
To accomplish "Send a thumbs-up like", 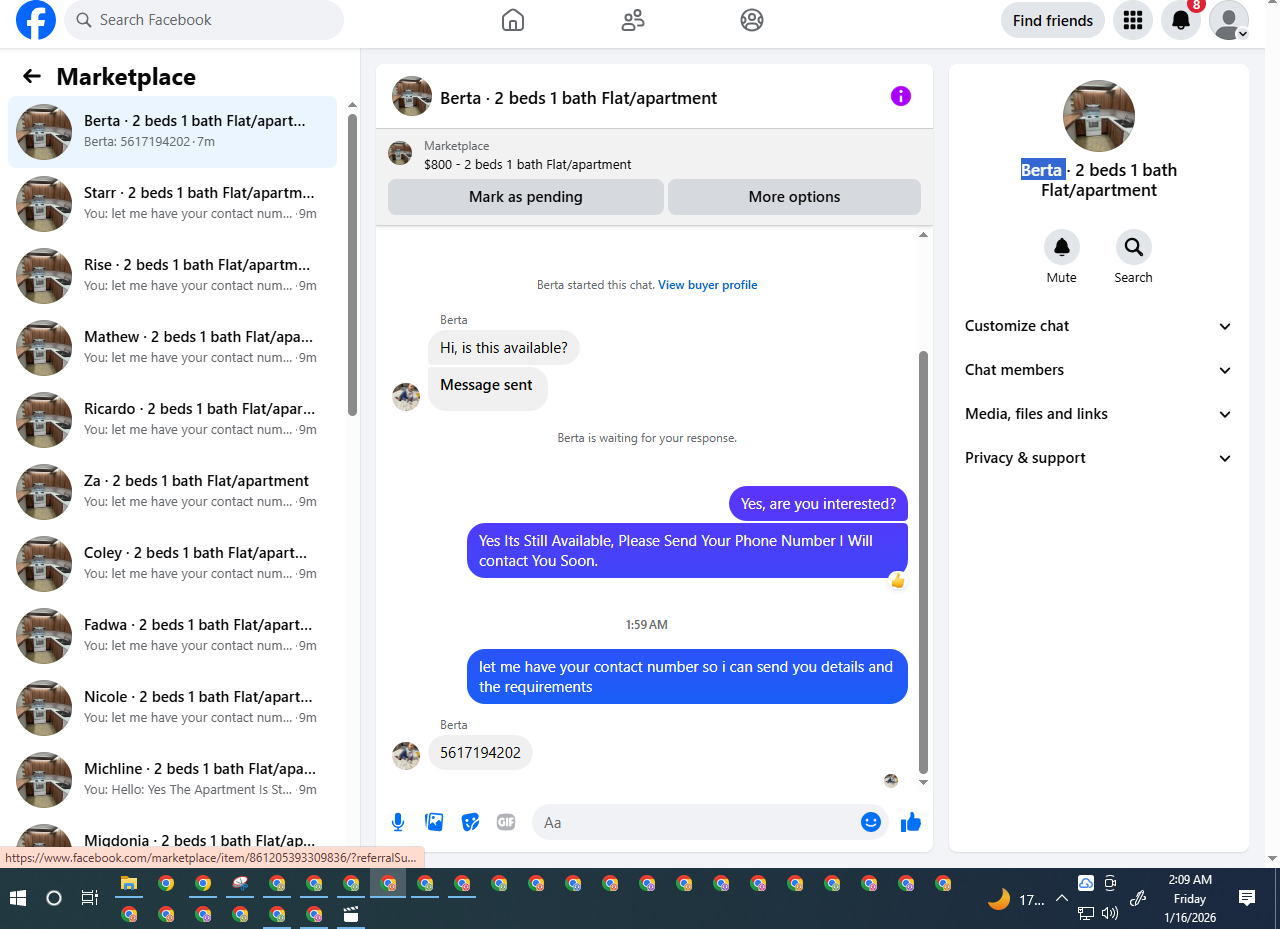I will (x=910, y=822).
